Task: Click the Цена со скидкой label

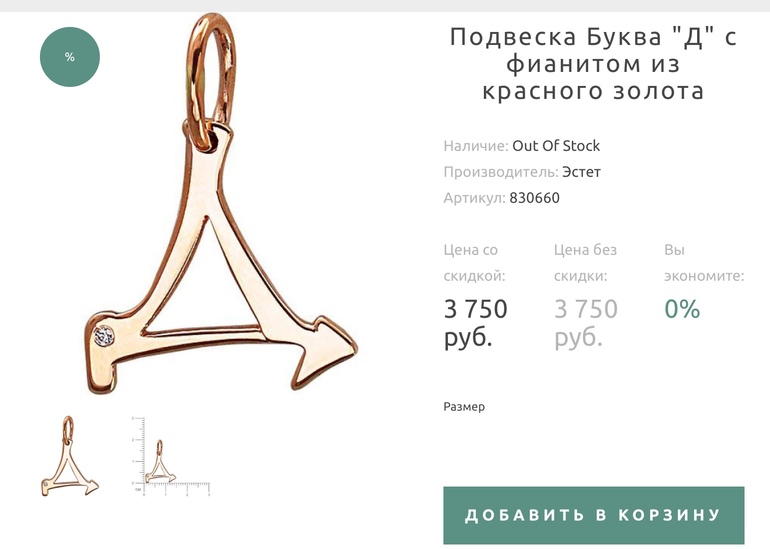Action: click(x=474, y=263)
